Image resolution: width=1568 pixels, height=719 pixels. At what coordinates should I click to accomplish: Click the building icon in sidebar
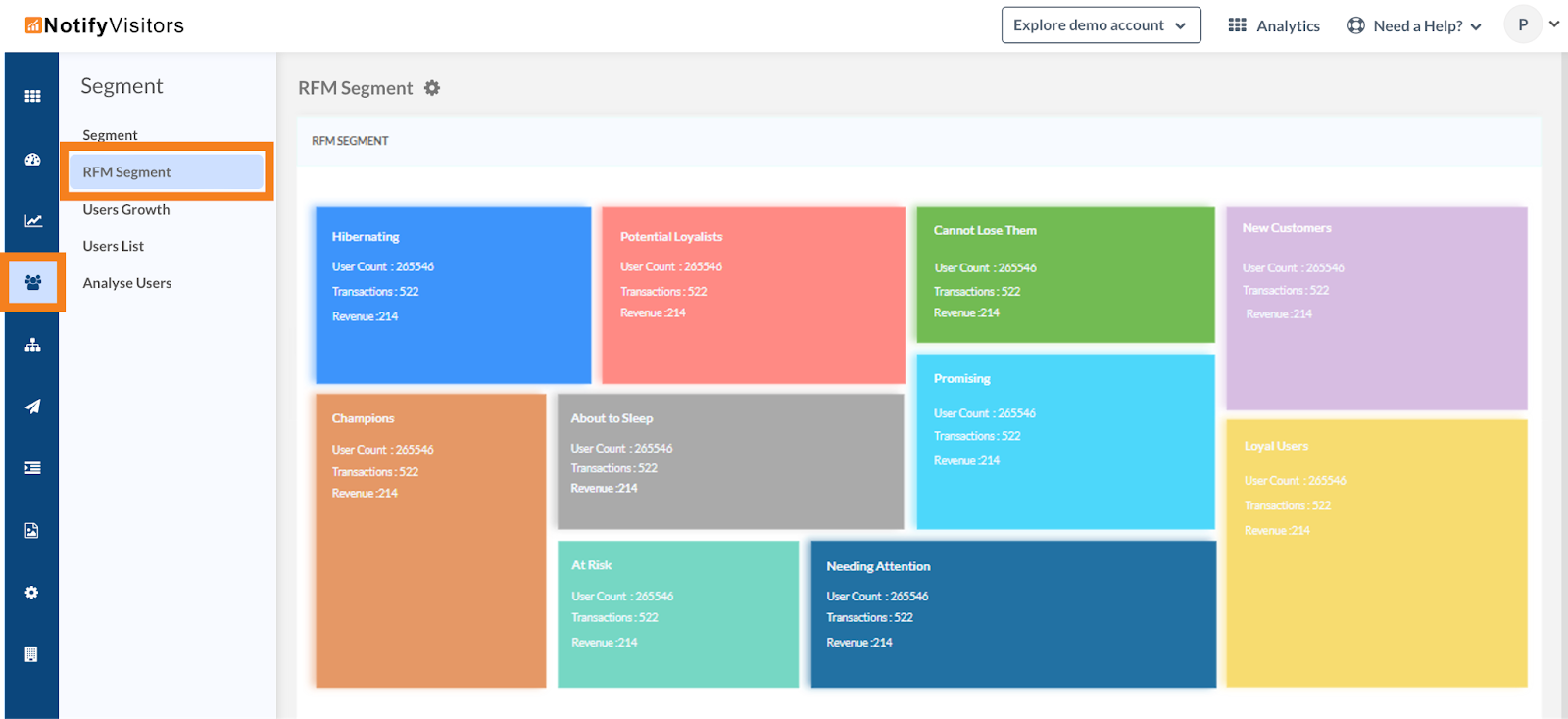click(32, 654)
